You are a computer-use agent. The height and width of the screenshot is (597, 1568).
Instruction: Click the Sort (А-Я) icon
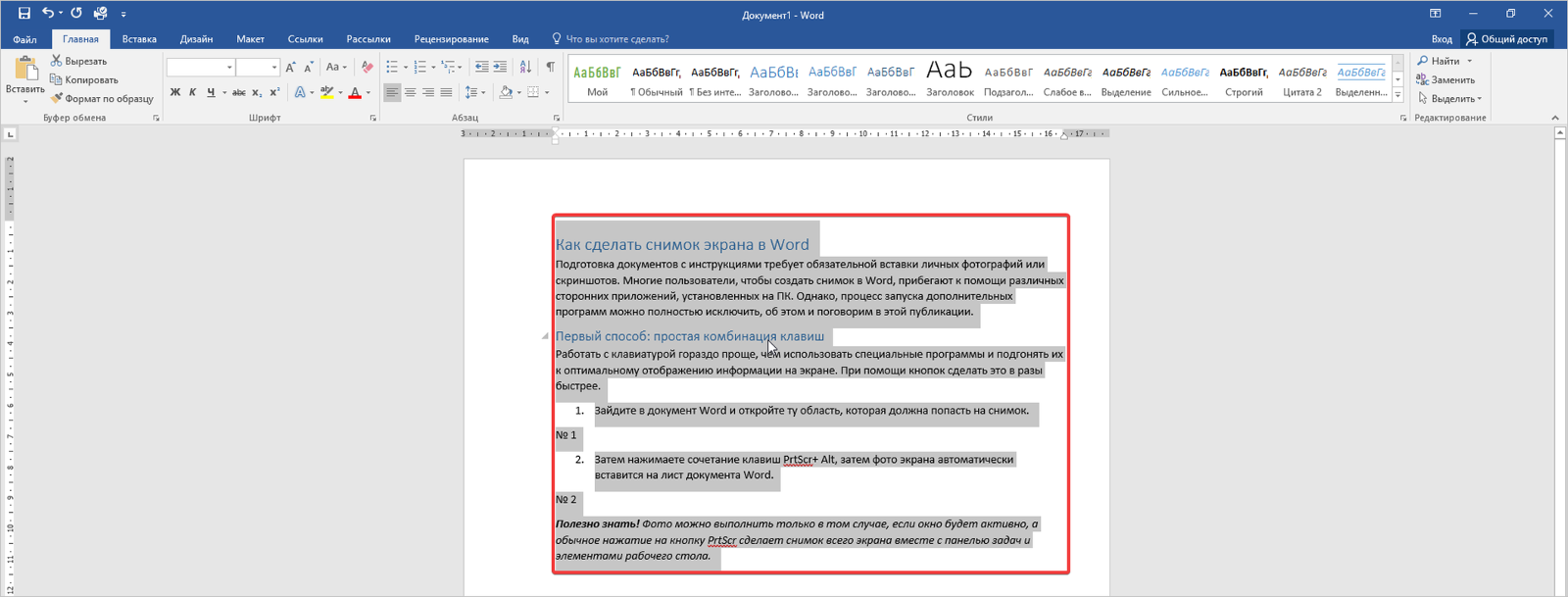(525, 67)
